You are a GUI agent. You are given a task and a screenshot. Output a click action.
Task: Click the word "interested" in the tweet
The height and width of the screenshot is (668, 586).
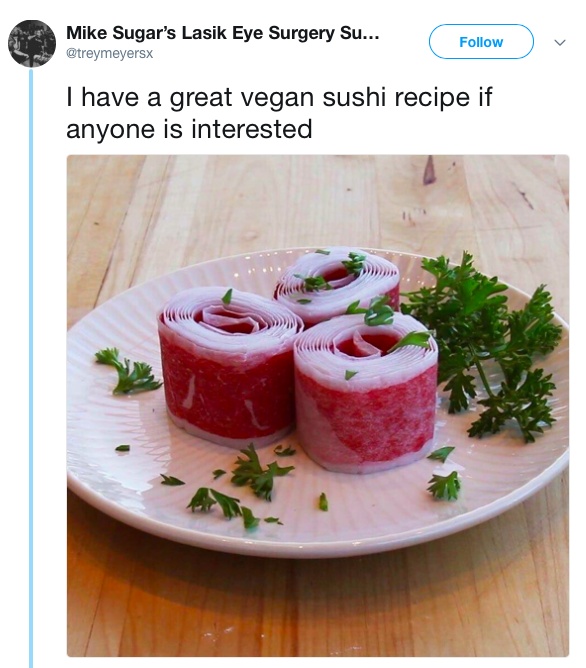[252, 129]
